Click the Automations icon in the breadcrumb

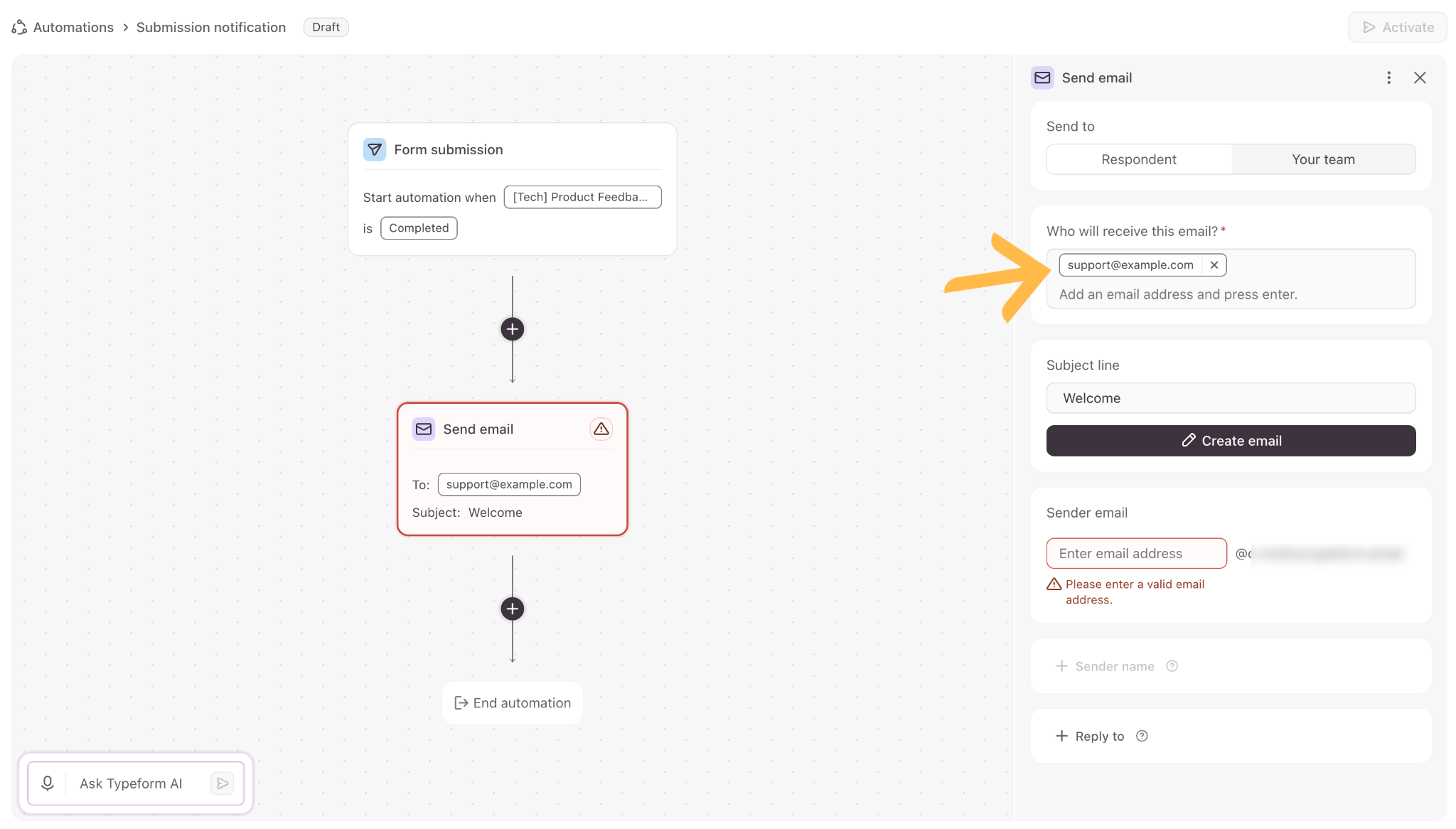(19, 27)
